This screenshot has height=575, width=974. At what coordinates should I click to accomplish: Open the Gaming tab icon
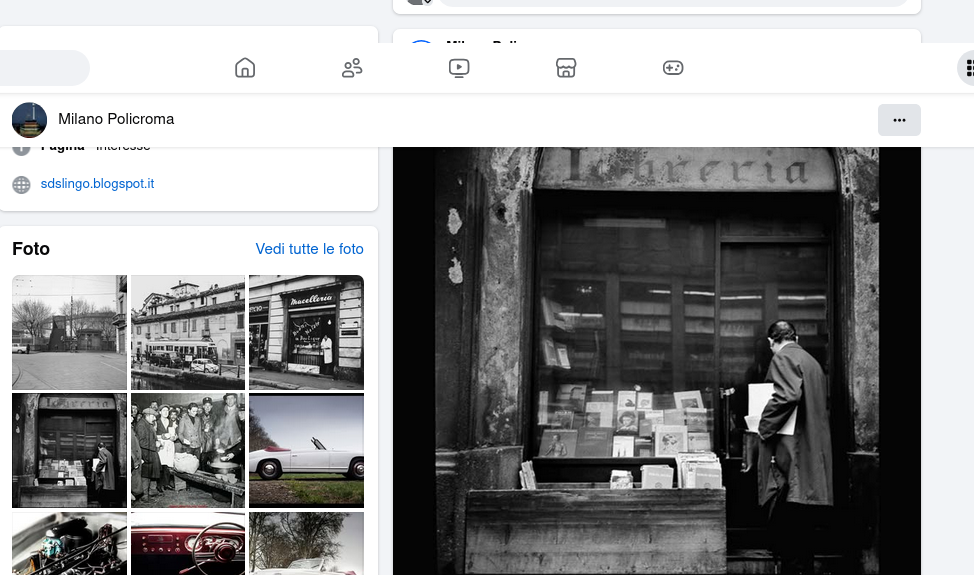pos(673,68)
